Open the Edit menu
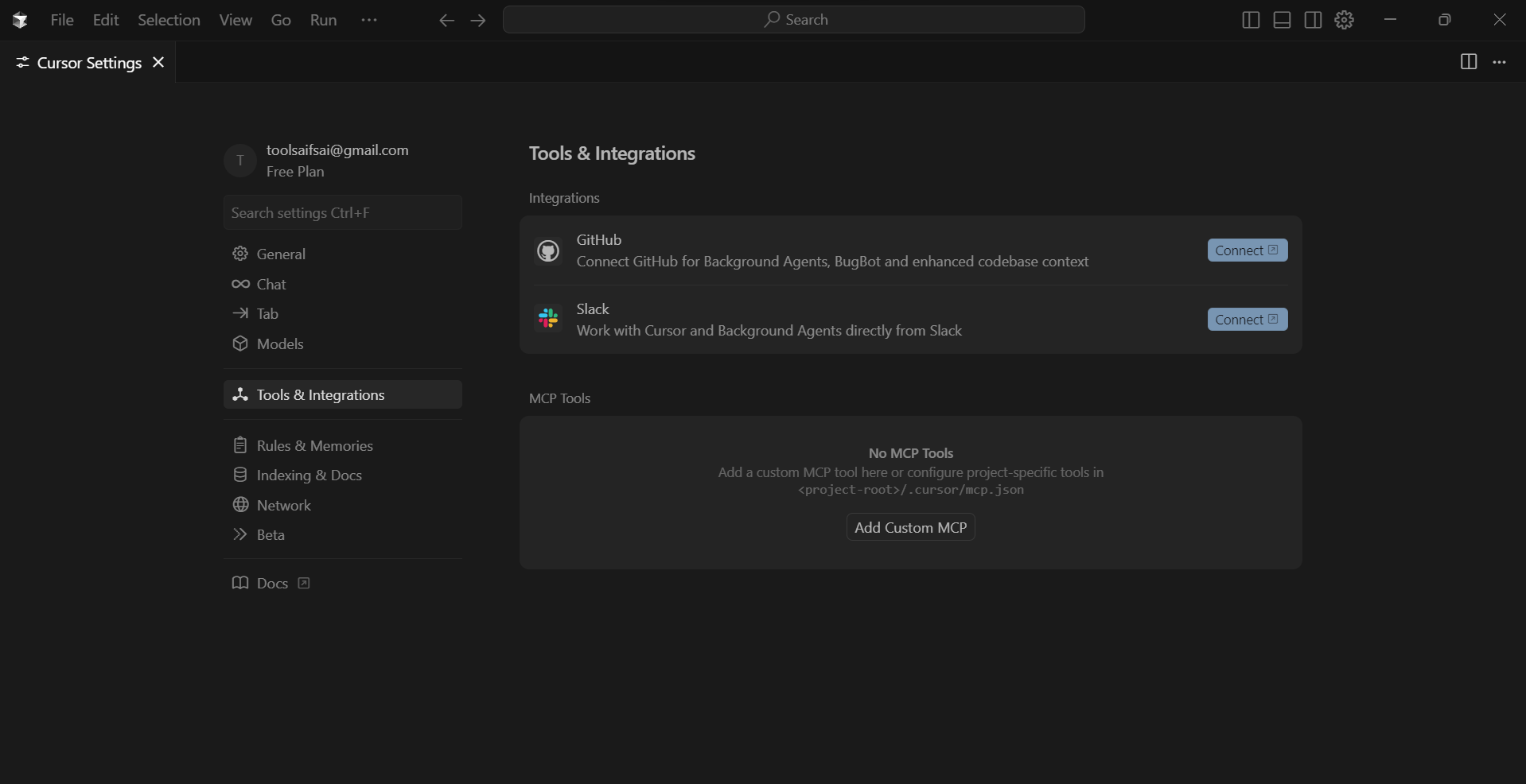The height and width of the screenshot is (784, 1526). point(106,20)
